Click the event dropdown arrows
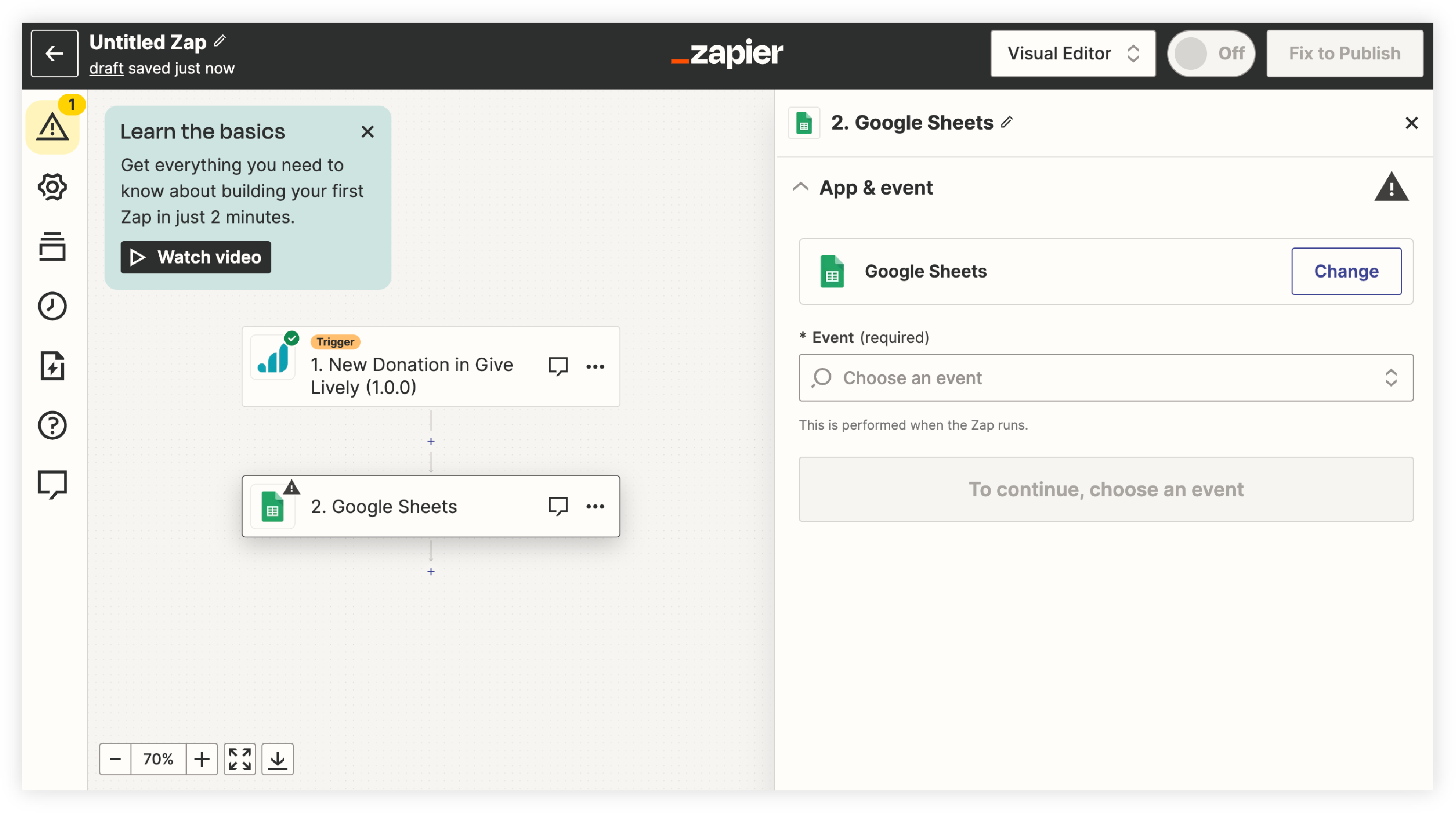Image resolution: width=1456 pixels, height=813 pixels. tap(1391, 378)
